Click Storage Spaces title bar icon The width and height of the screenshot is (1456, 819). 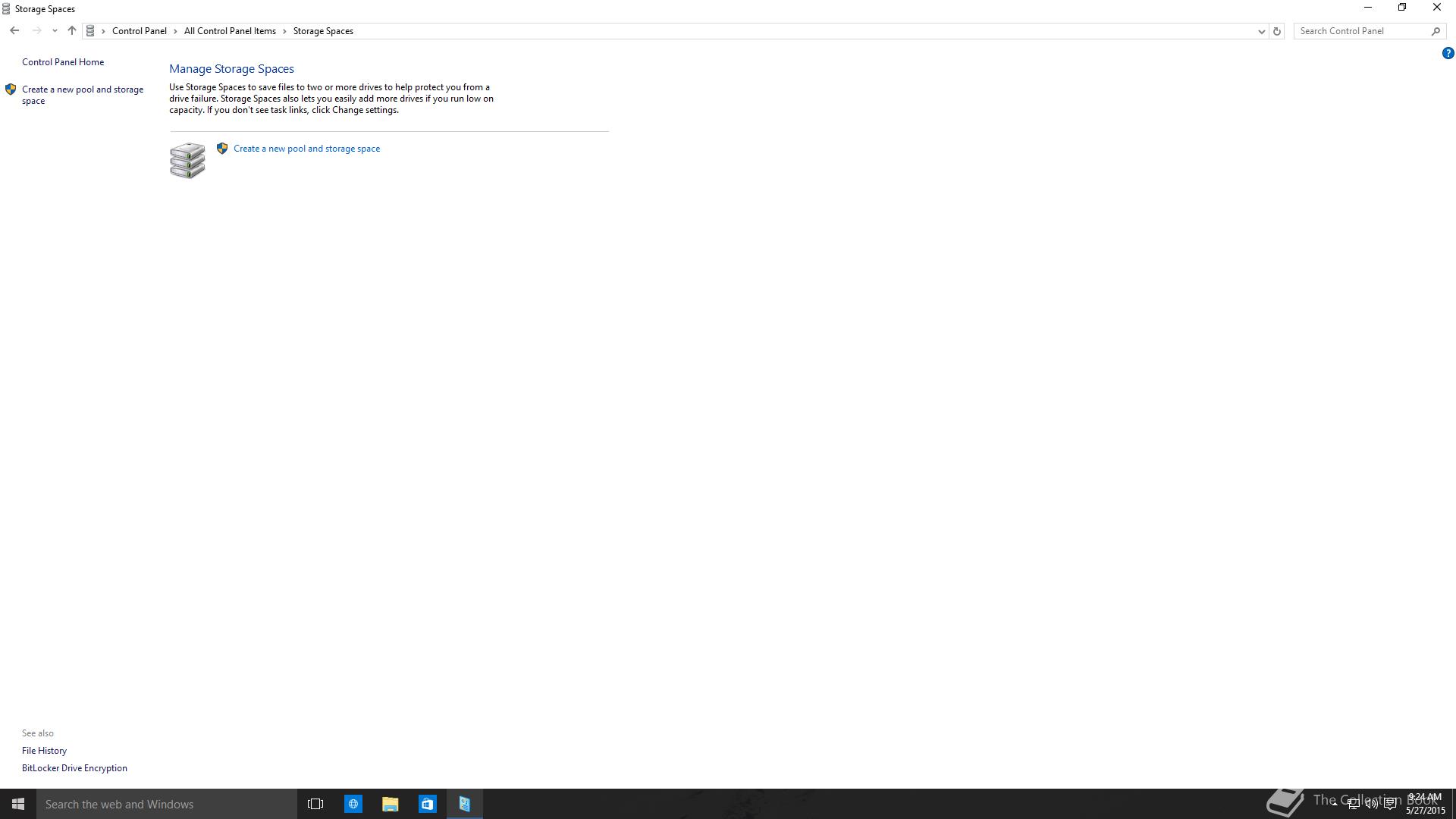[x=6, y=9]
